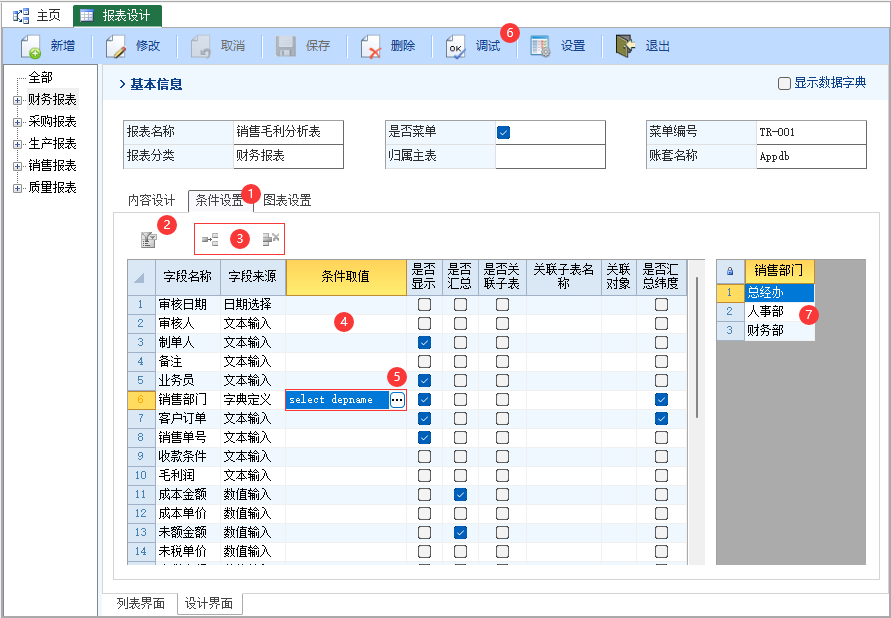Click the home icon on the 主页 tab
This screenshot has width=891, height=618.
point(22,15)
